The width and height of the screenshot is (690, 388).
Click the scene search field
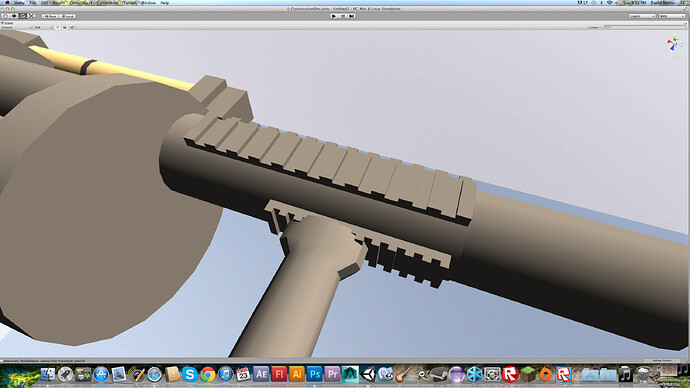pyautogui.click(x=644, y=27)
